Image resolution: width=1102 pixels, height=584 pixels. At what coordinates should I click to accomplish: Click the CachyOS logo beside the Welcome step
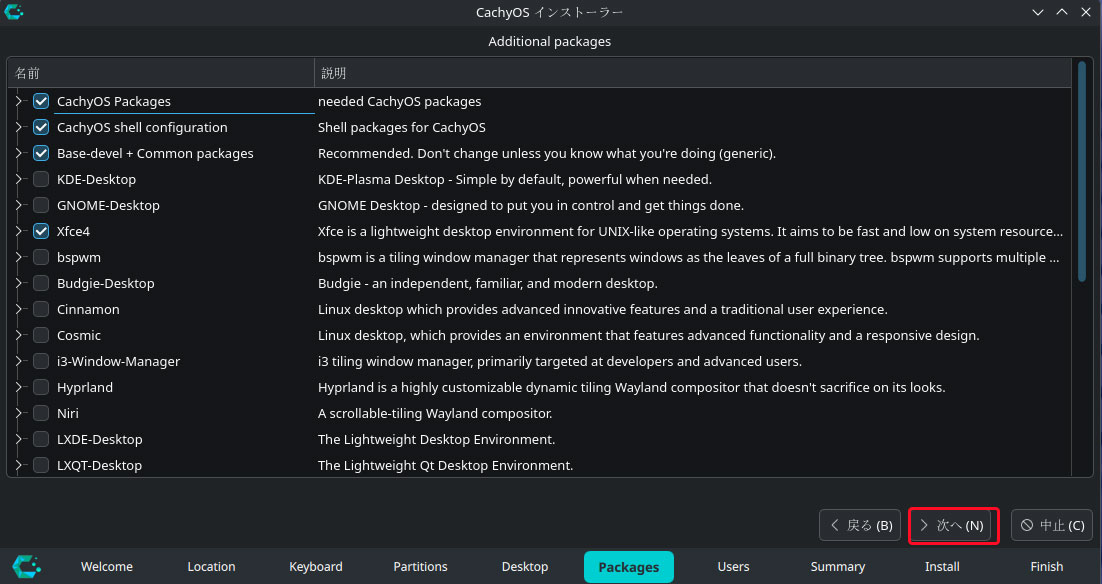27,566
